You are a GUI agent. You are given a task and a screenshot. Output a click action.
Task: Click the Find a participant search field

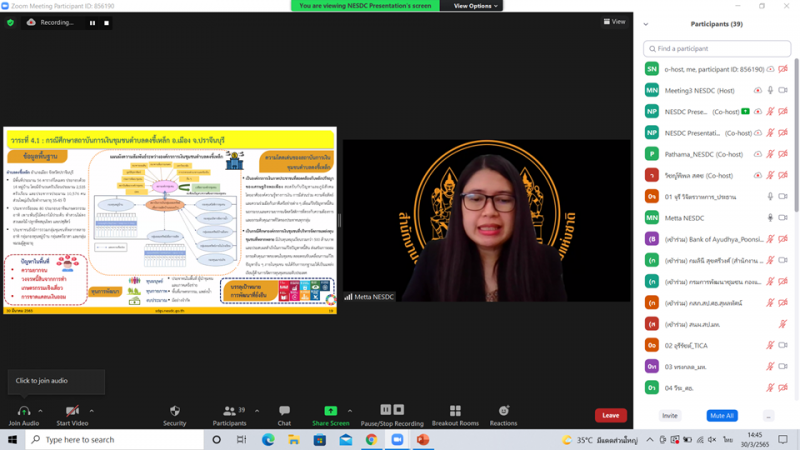point(717,48)
